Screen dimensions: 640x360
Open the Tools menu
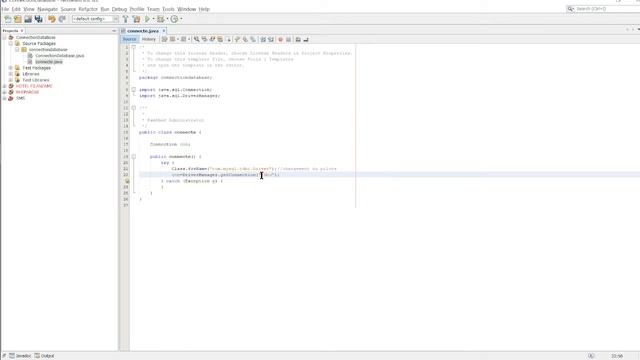point(168,9)
